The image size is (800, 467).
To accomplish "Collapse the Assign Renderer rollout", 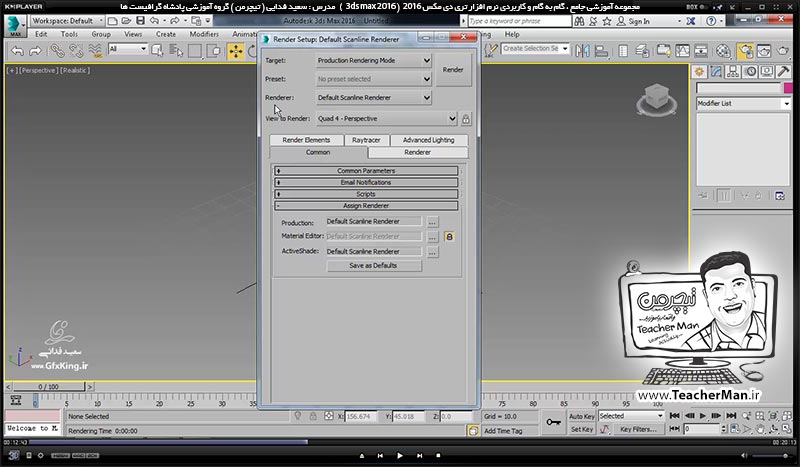I will 366,206.
